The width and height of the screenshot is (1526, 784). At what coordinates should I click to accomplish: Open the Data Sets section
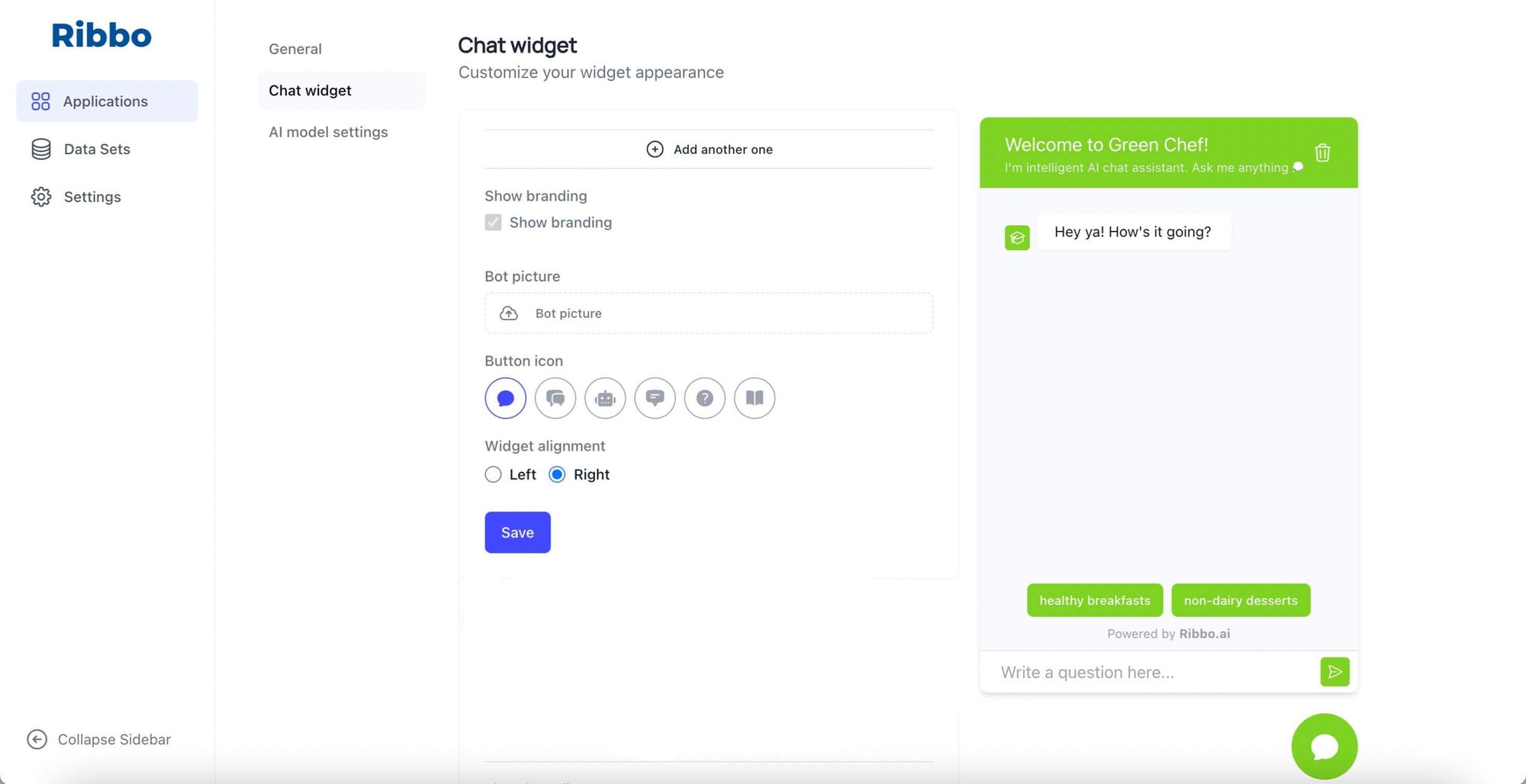tap(96, 149)
